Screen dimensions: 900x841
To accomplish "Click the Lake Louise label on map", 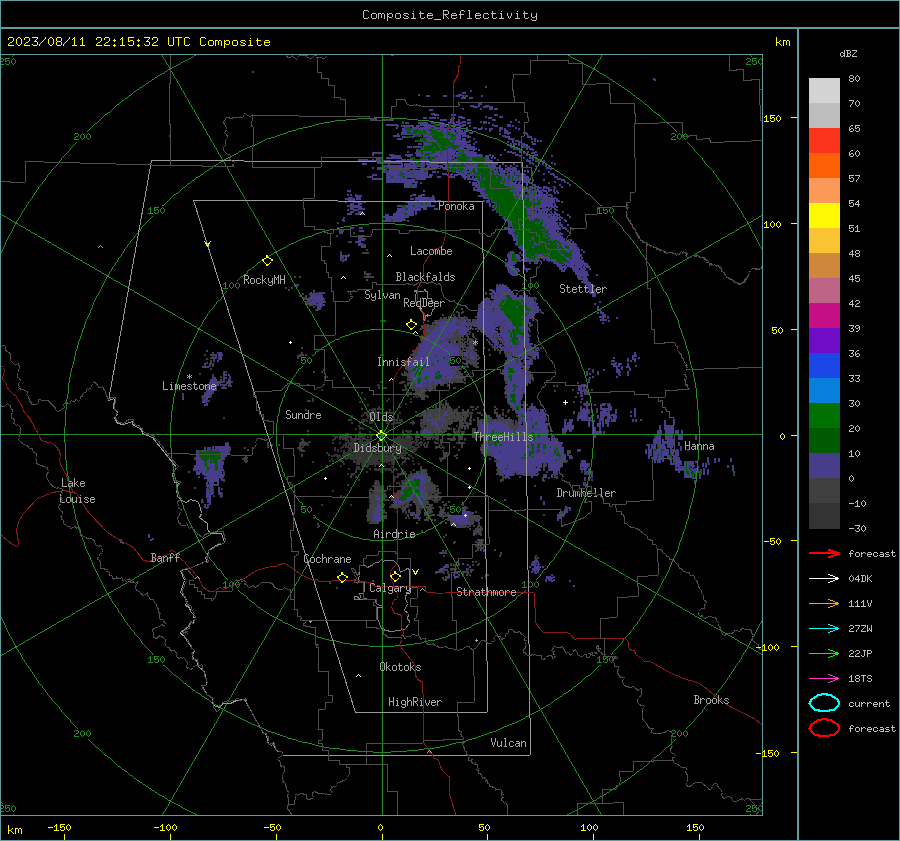I will (x=77, y=491).
